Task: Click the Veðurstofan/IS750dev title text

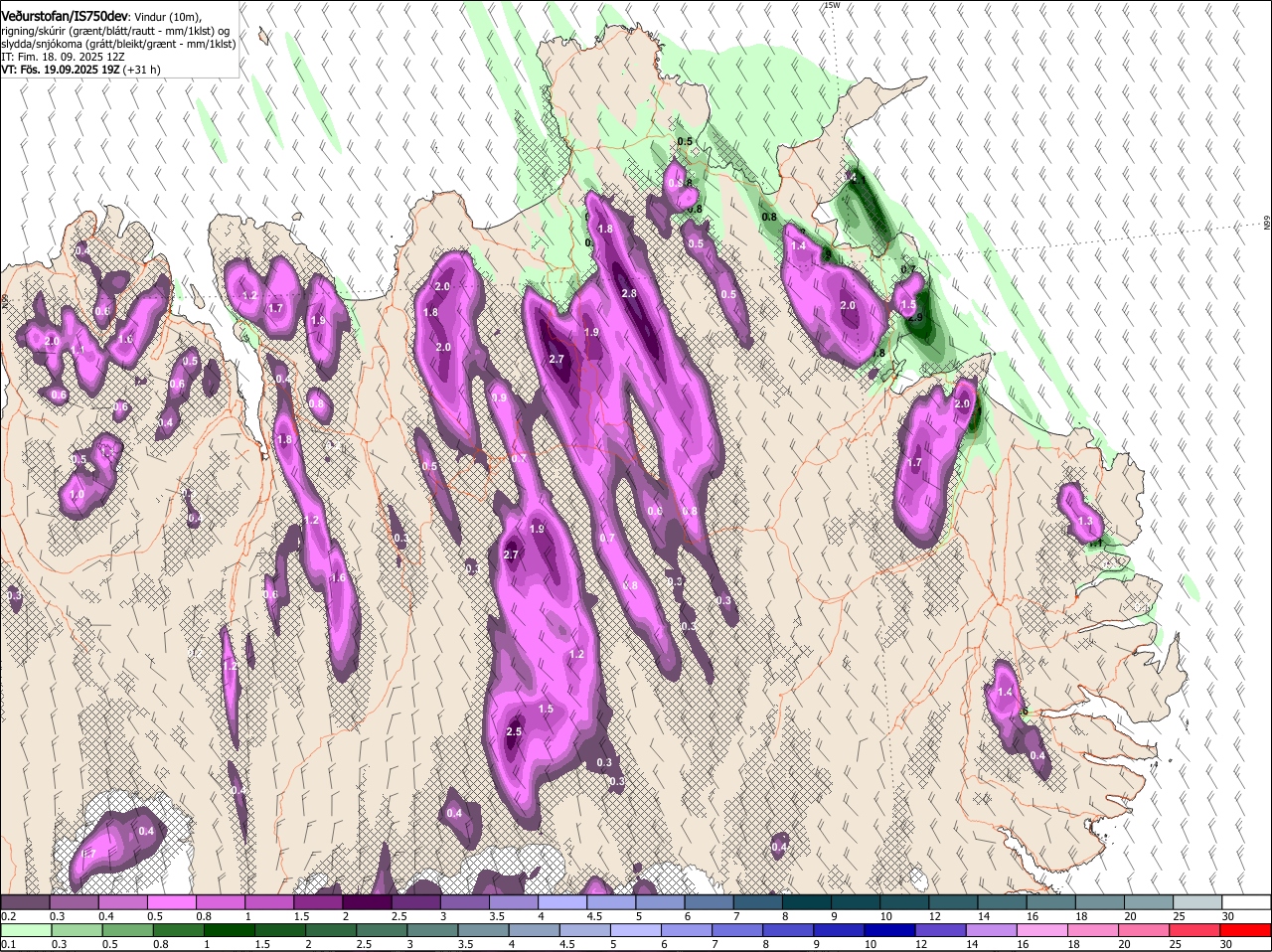Action: (65, 16)
